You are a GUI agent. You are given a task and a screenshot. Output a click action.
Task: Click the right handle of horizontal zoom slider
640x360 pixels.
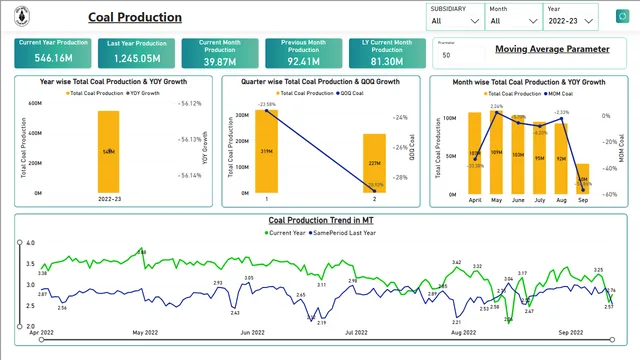[612, 340]
